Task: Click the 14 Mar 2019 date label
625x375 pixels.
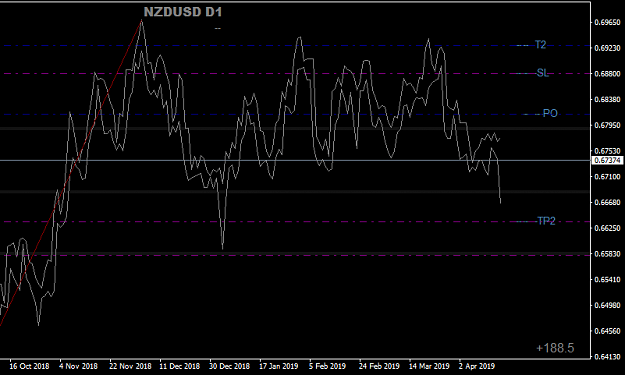Action: (x=429, y=366)
